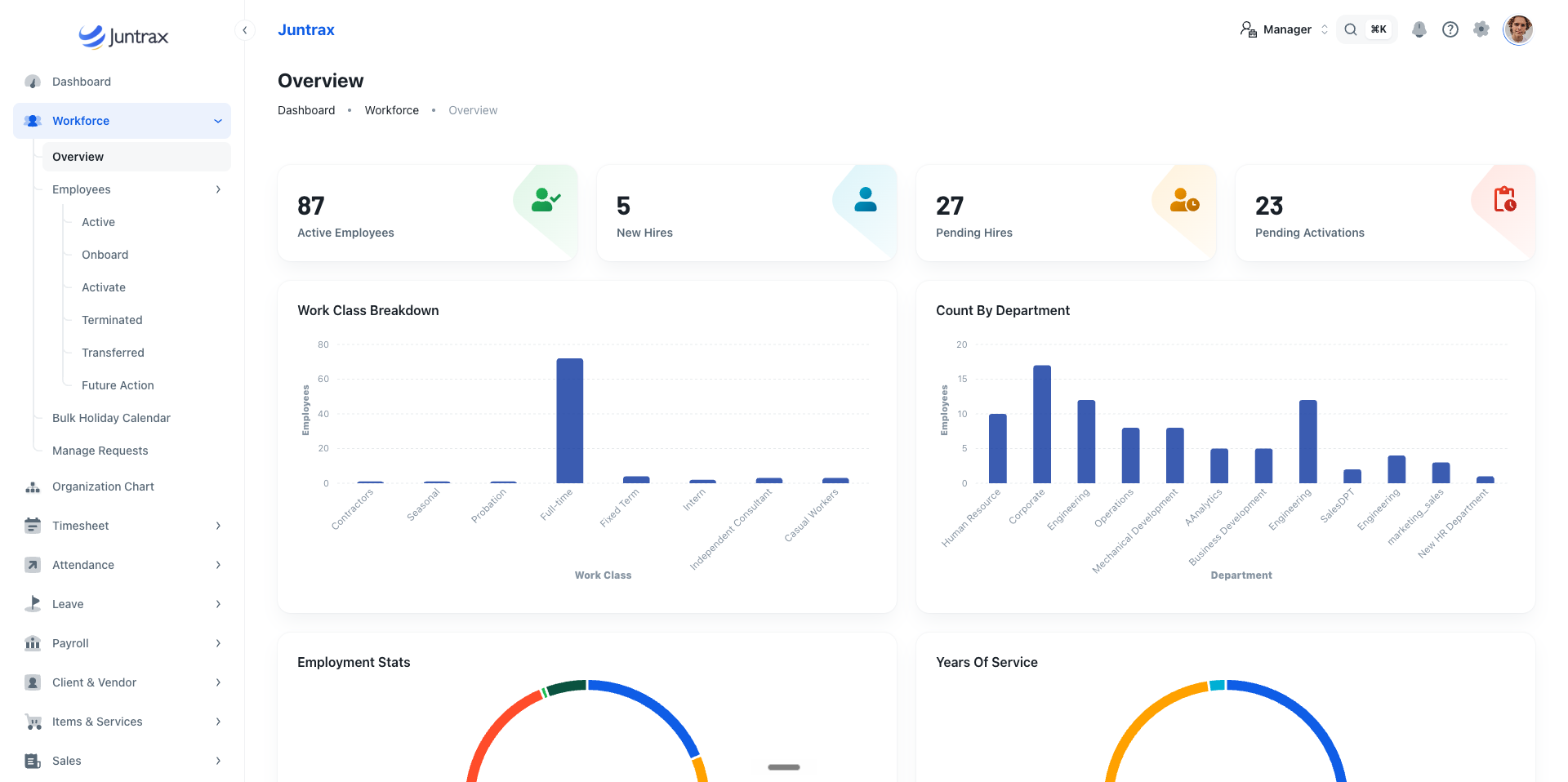Click the Active Employees green user icon
The image size is (1568, 782).
546,200
